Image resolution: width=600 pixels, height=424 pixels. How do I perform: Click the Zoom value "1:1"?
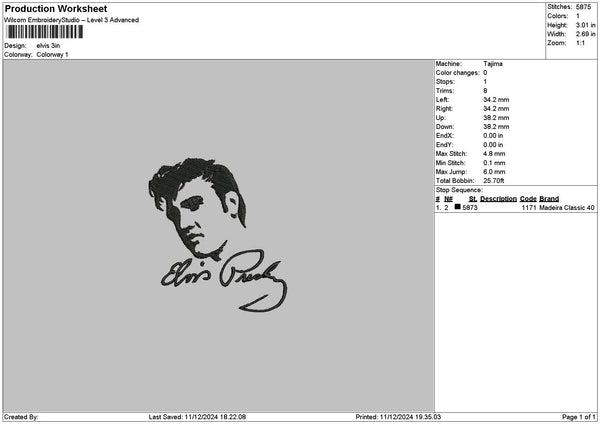[x=580, y=43]
